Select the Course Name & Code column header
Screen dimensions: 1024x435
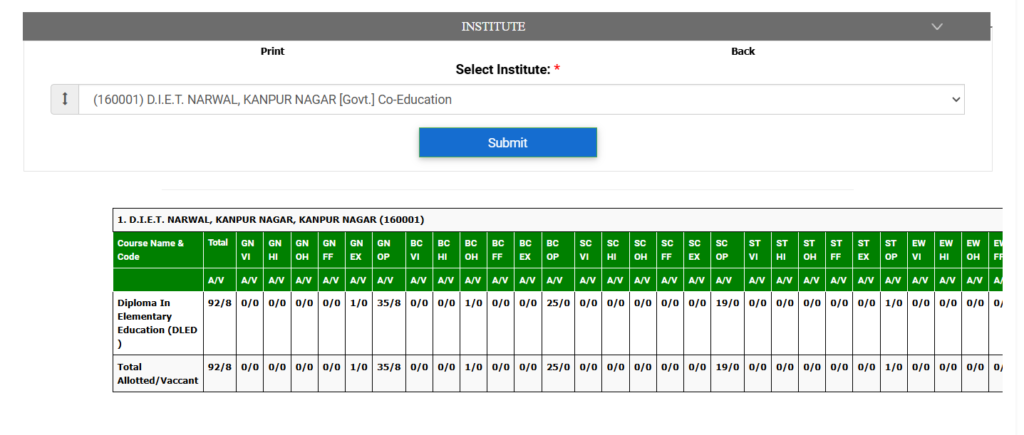click(x=157, y=249)
